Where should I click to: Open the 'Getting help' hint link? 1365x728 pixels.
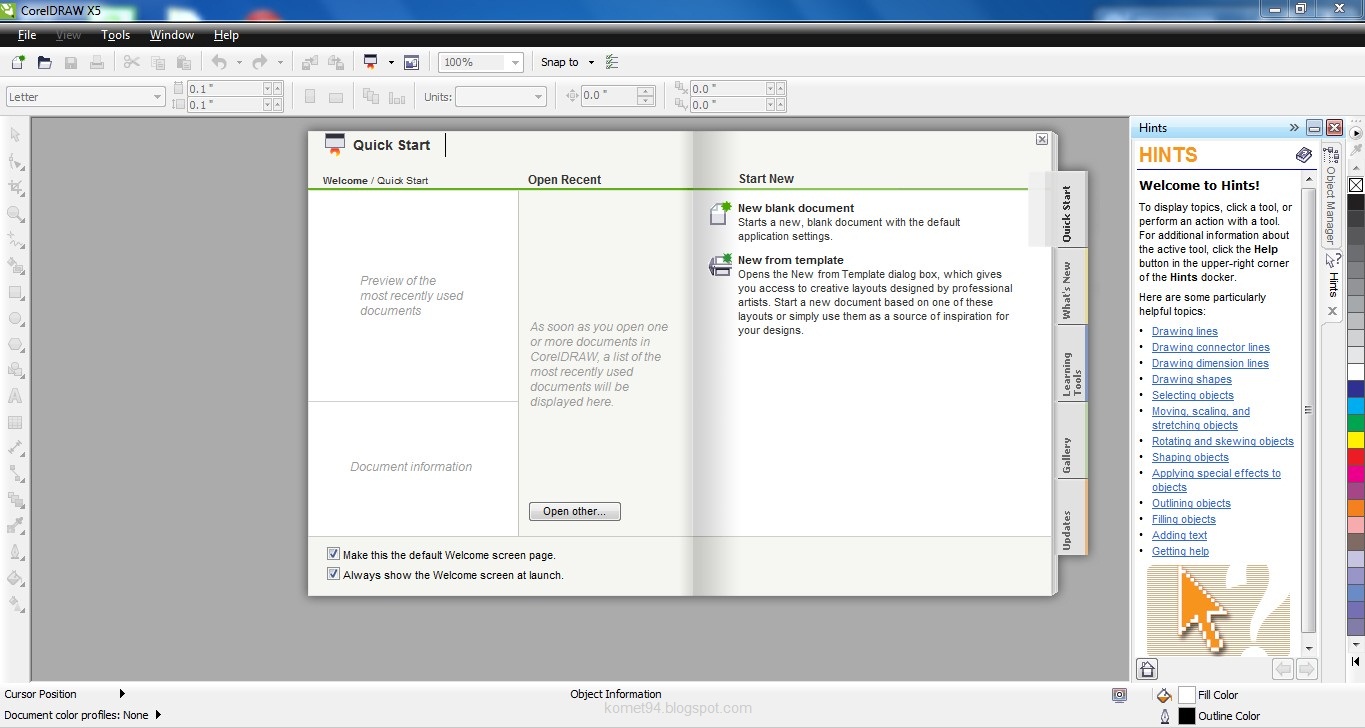1180,551
